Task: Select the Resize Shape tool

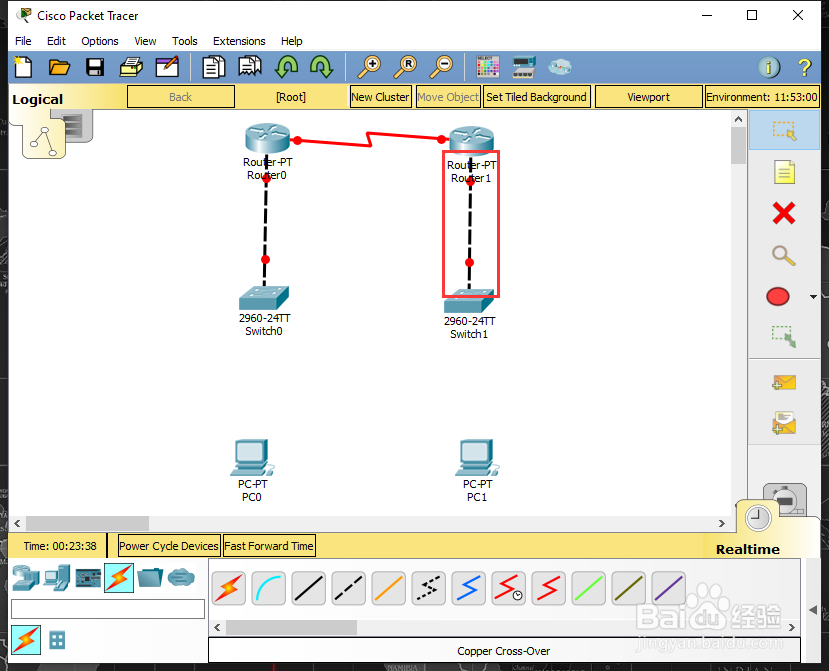Action: point(784,336)
